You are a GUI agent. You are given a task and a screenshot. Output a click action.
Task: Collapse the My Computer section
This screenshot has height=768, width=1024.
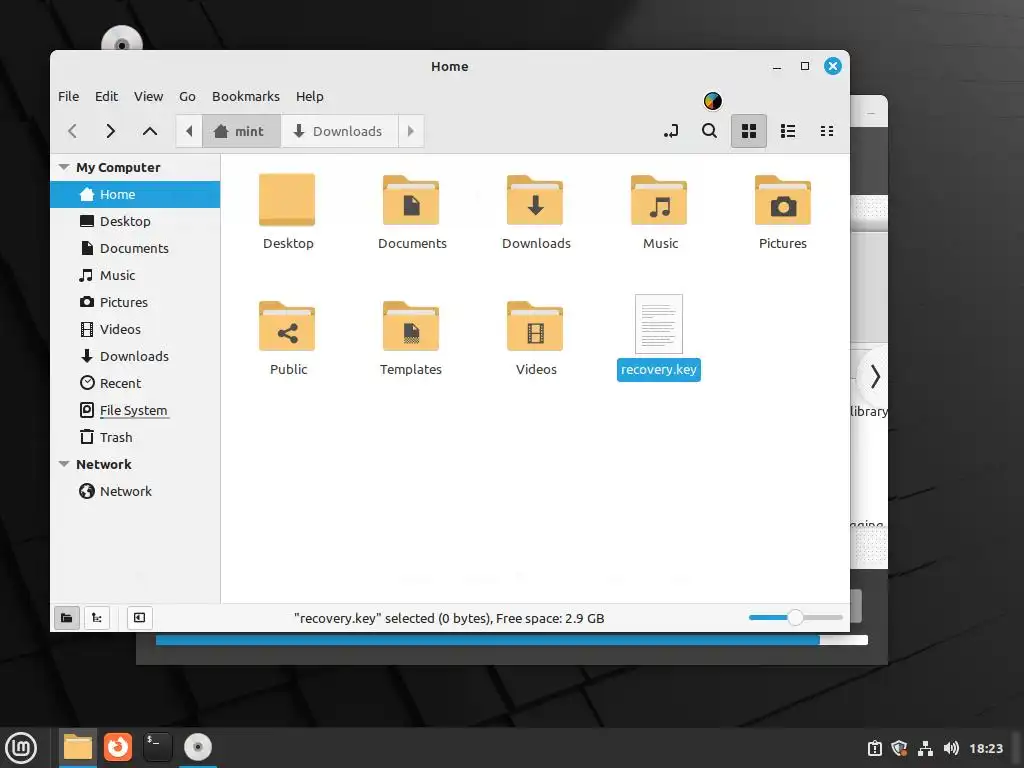pos(64,167)
